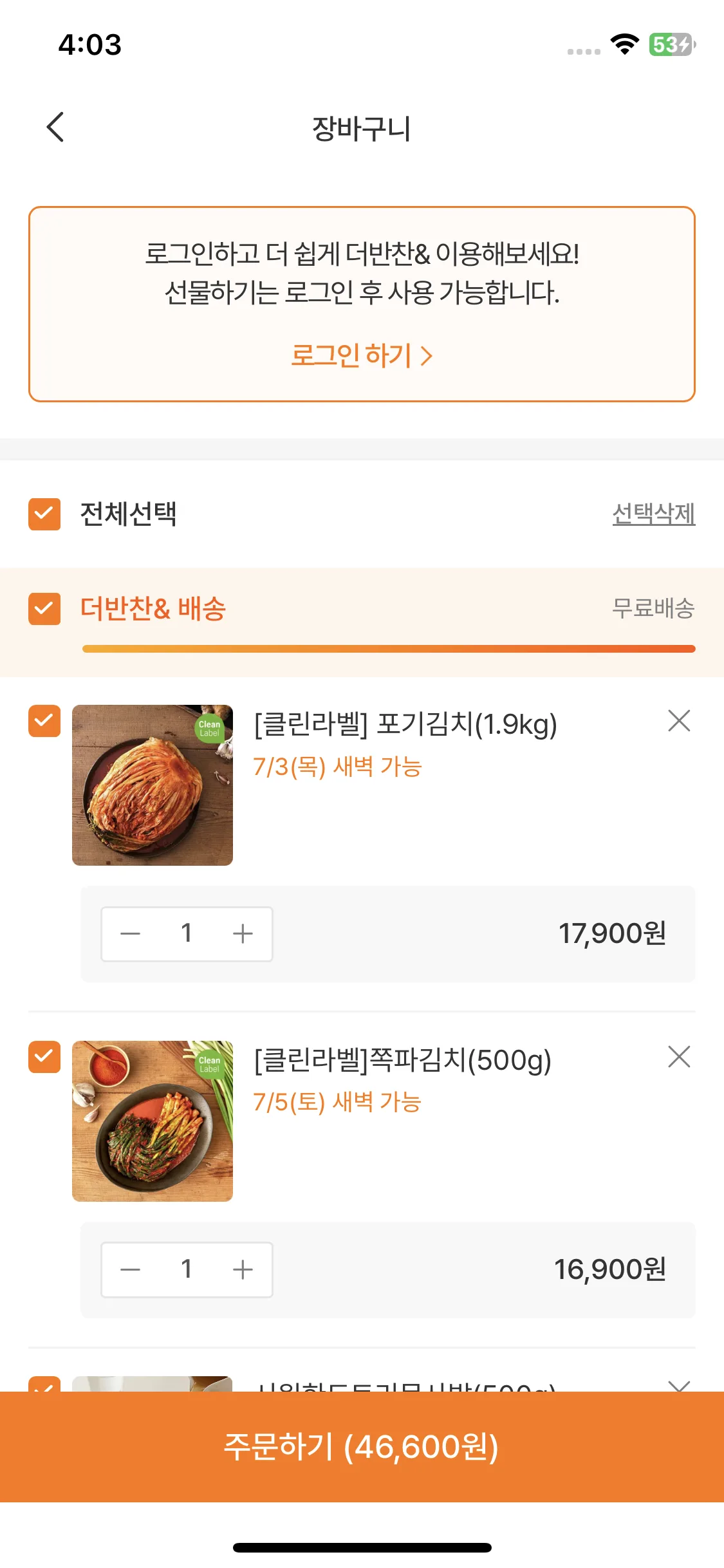Go back using the top-left arrow

(x=55, y=127)
